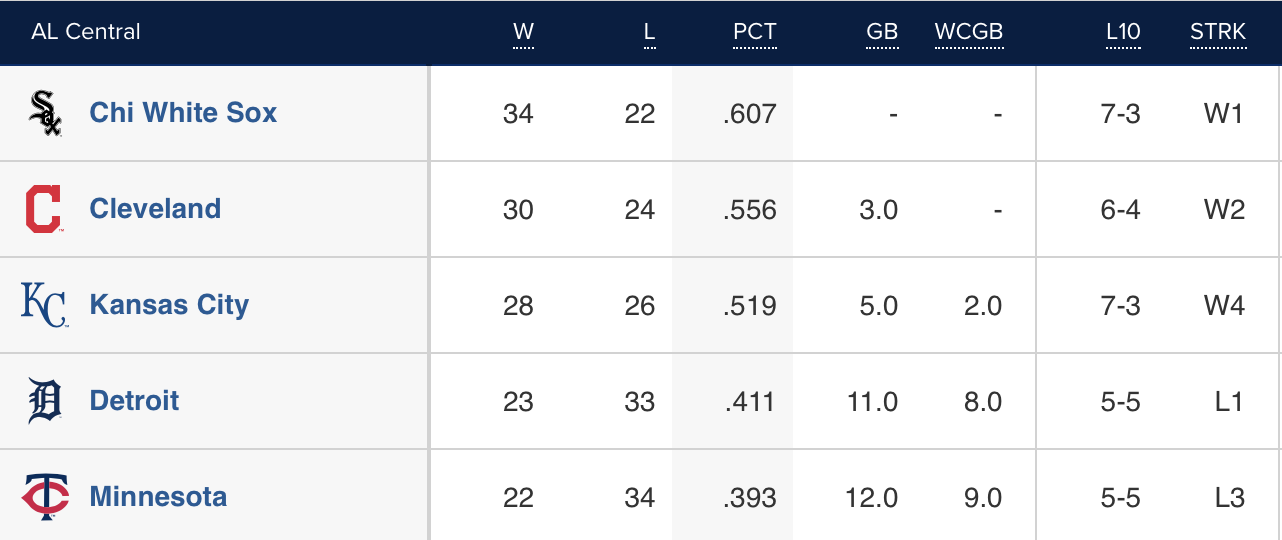Click the Chicago White Sox logo
The image size is (1282, 540).
(x=45, y=113)
